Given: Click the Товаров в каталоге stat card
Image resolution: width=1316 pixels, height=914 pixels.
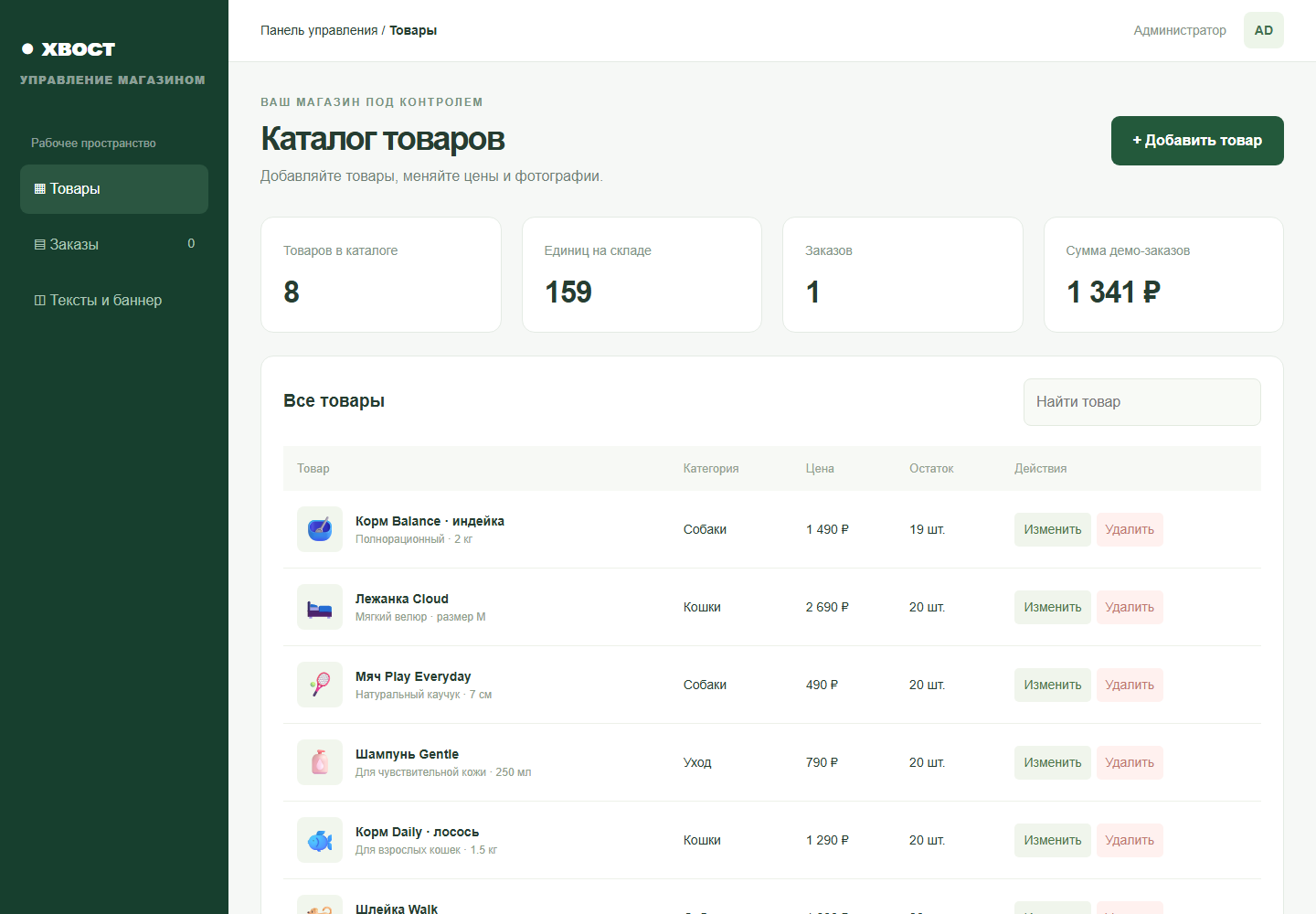Looking at the screenshot, I should click(381, 274).
